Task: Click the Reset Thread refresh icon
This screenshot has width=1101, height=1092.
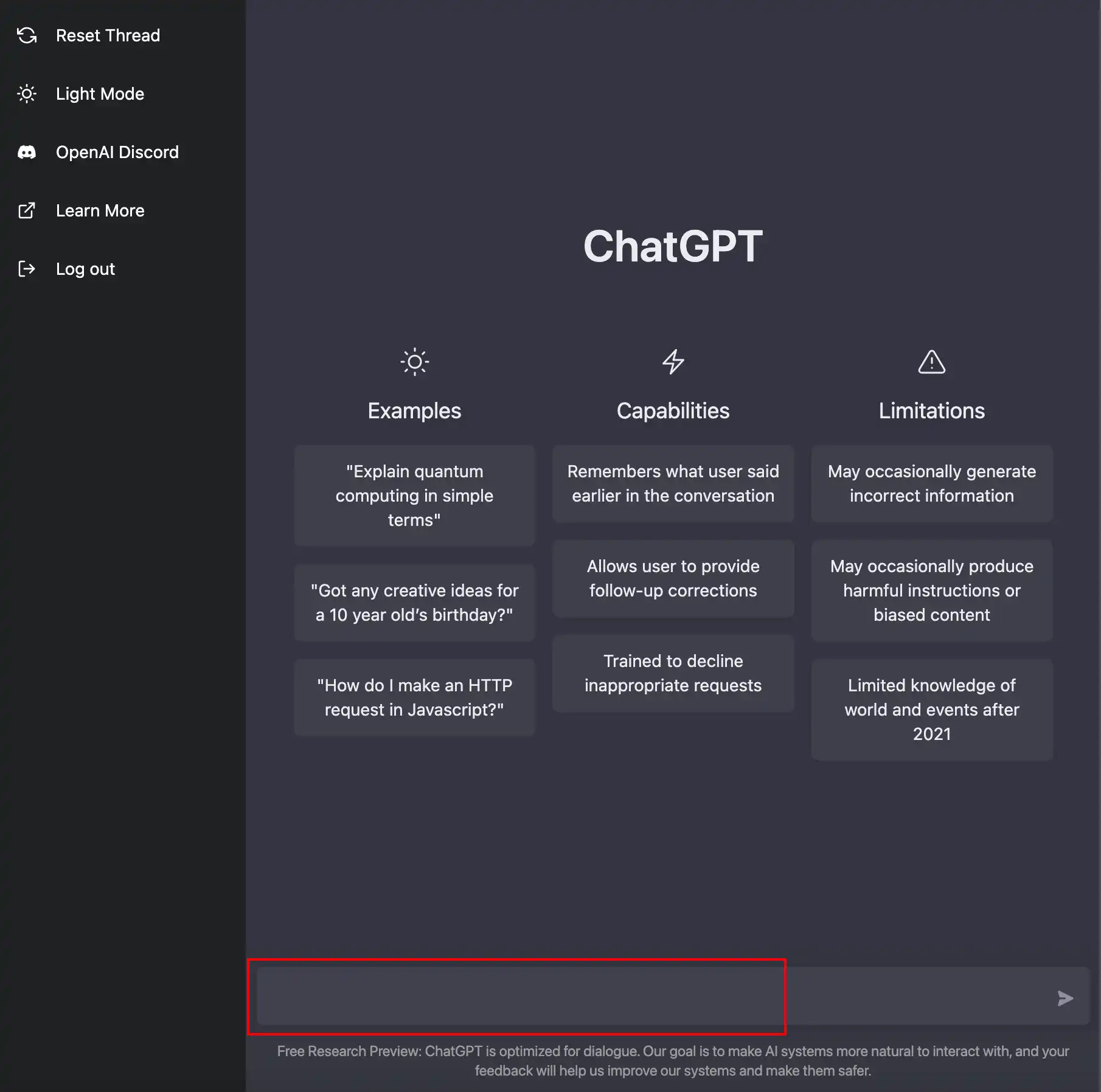Action: (x=27, y=35)
